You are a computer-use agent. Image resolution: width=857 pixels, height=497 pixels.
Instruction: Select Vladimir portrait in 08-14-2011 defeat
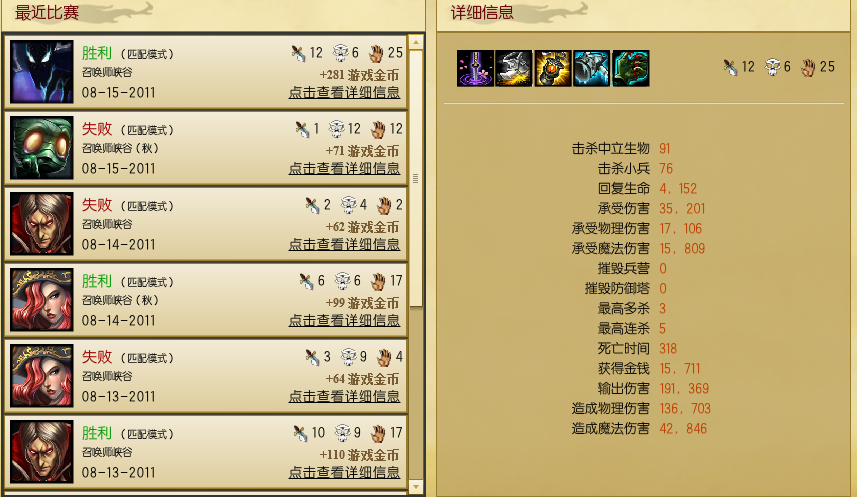[x=42, y=224]
